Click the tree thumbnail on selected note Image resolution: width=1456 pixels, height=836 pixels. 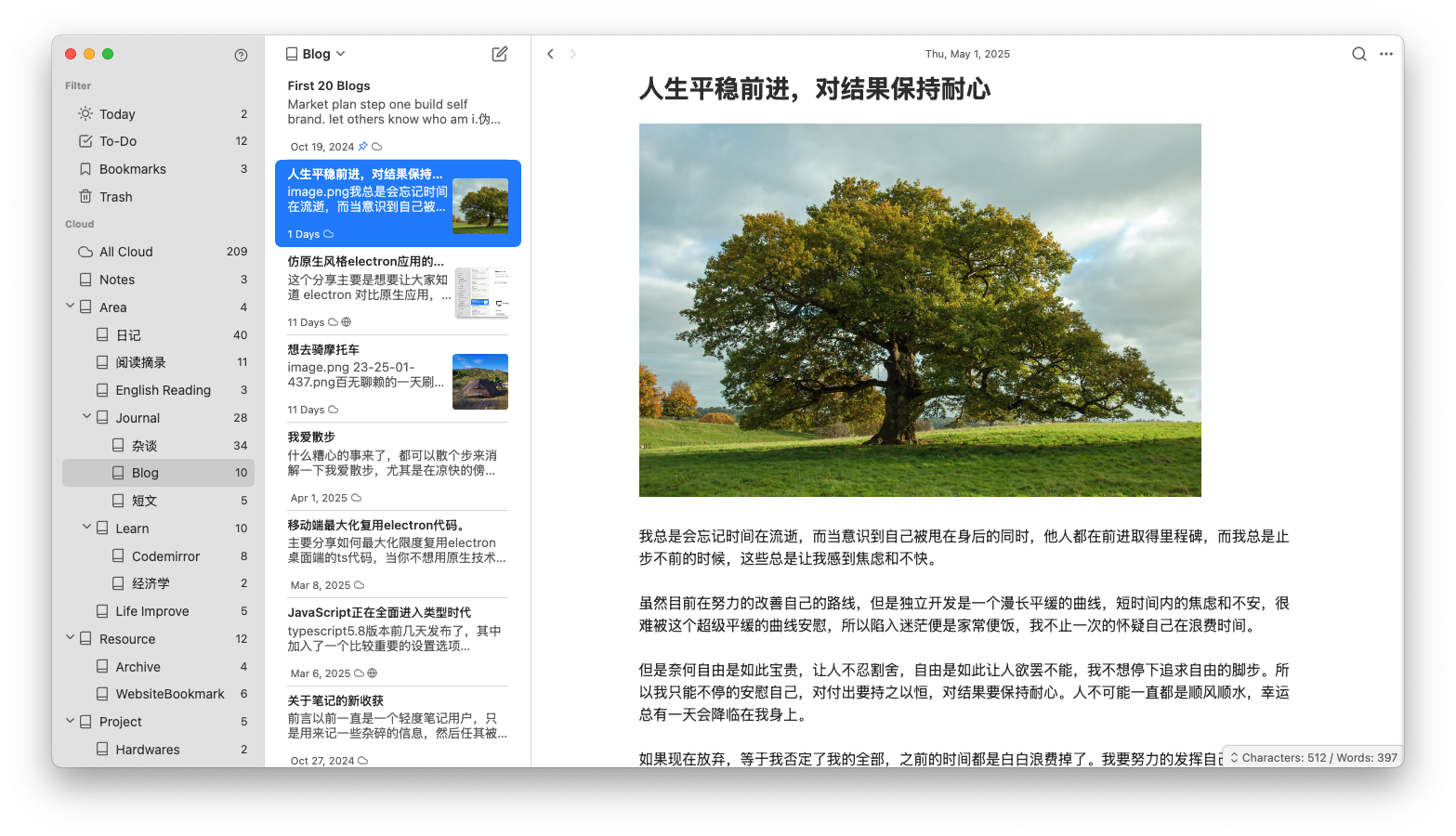coord(480,205)
